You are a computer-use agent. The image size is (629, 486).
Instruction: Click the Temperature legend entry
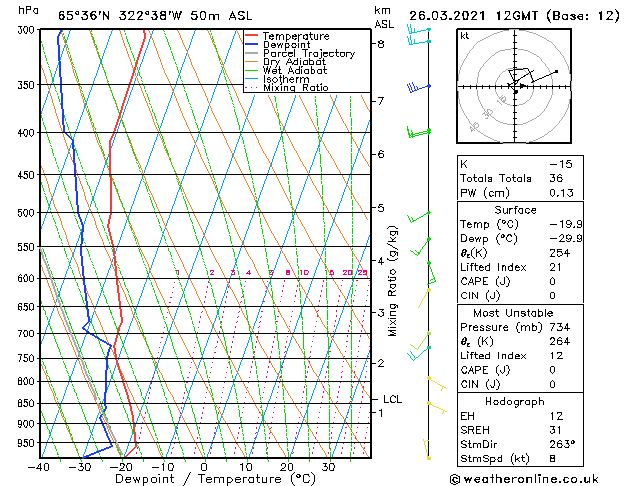coord(296,36)
